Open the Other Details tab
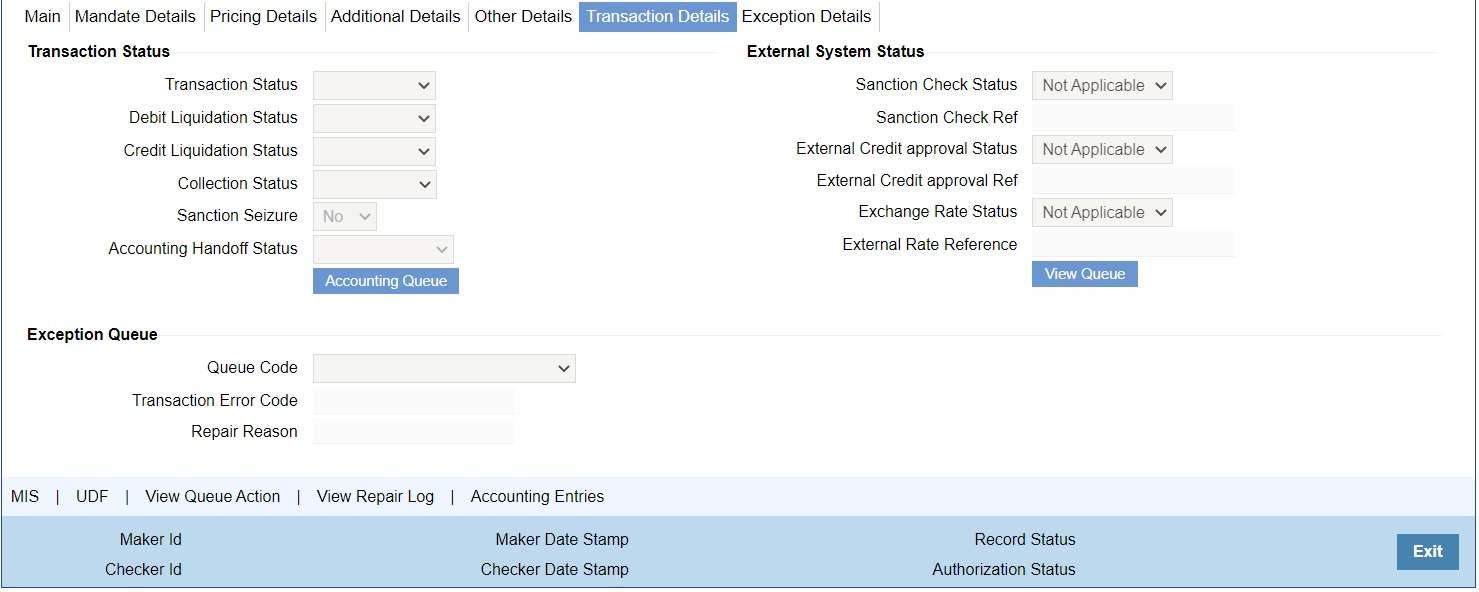1479x592 pixels. coord(523,16)
